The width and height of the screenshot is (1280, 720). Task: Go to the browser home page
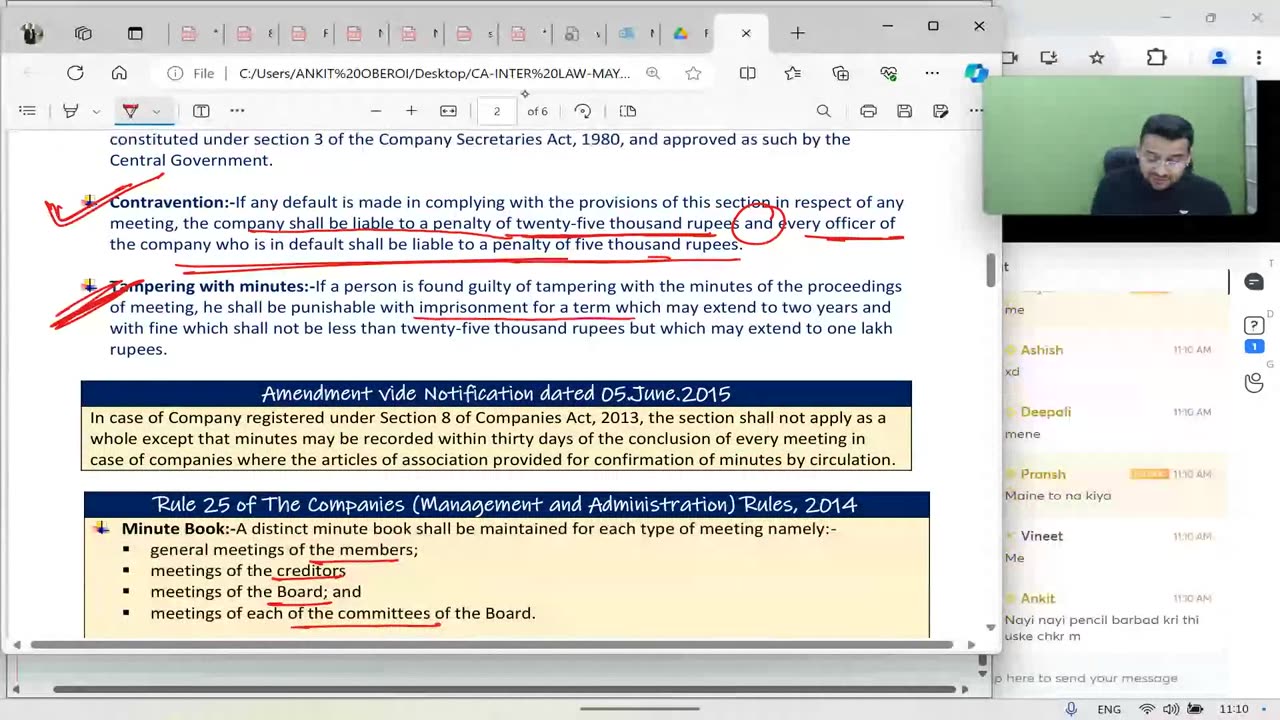119,73
